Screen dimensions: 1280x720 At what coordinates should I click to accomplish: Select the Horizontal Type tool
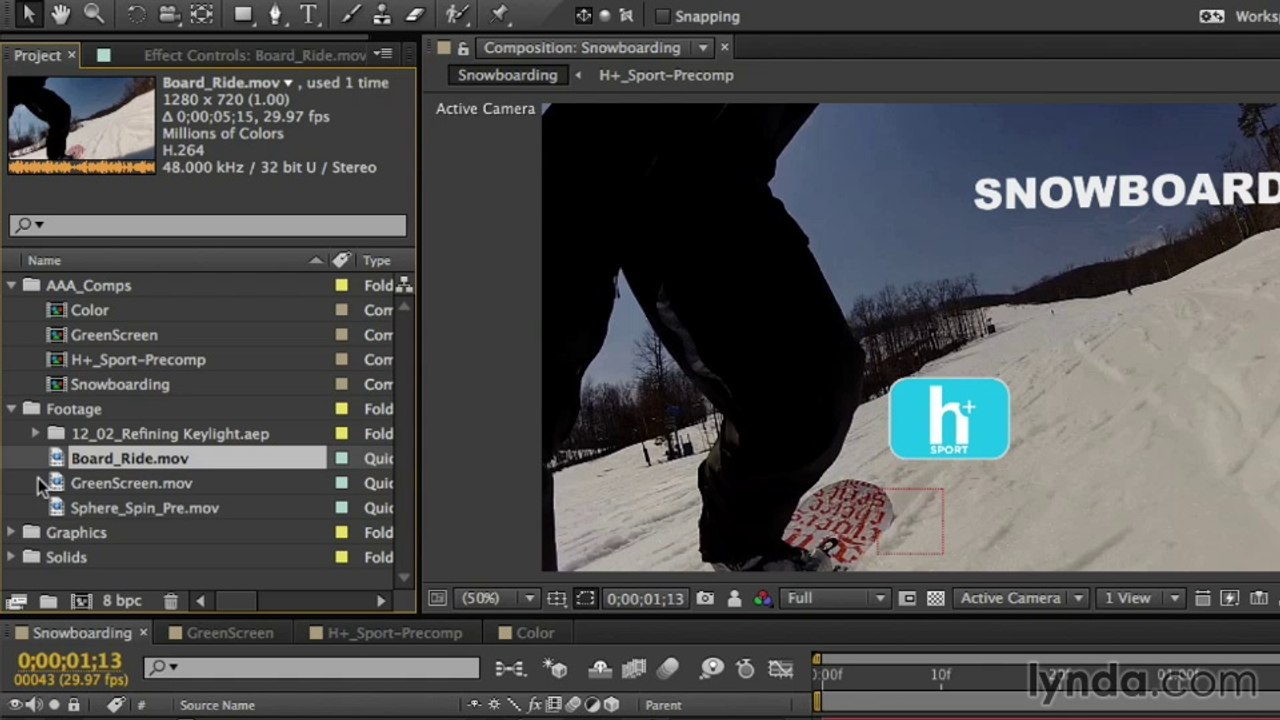(x=308, y=15)
